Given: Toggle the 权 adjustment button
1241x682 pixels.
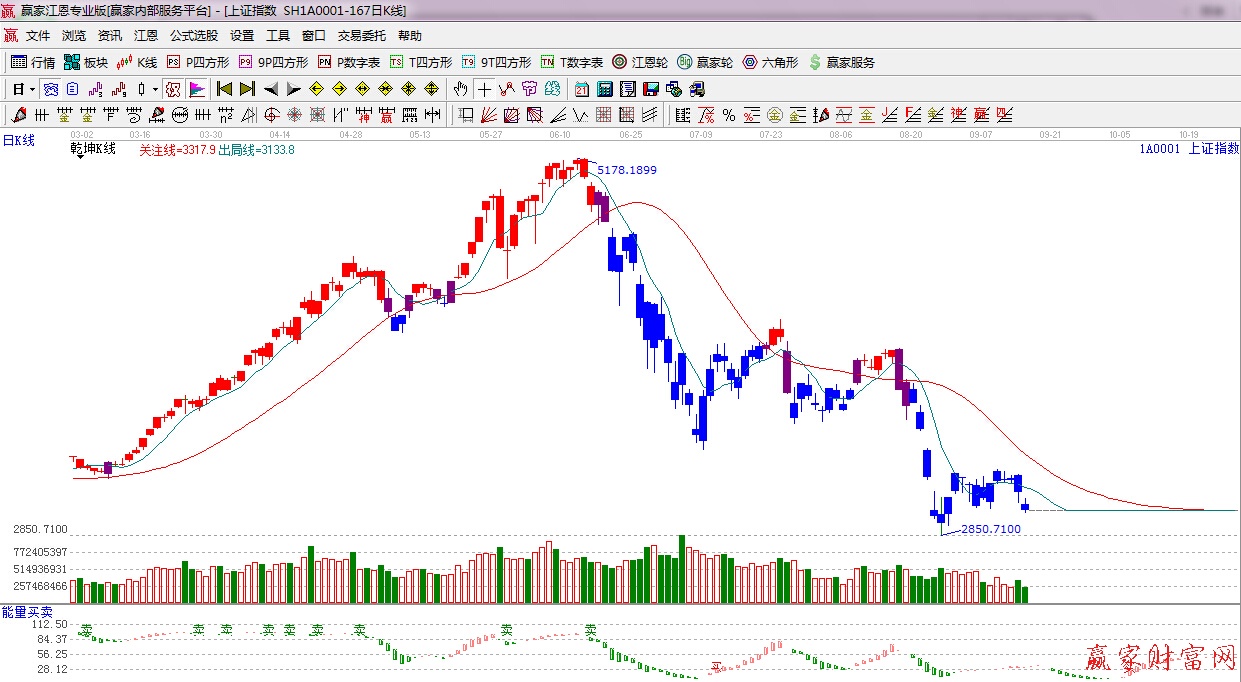Looking at the screenshot, I should click(173, 89).
